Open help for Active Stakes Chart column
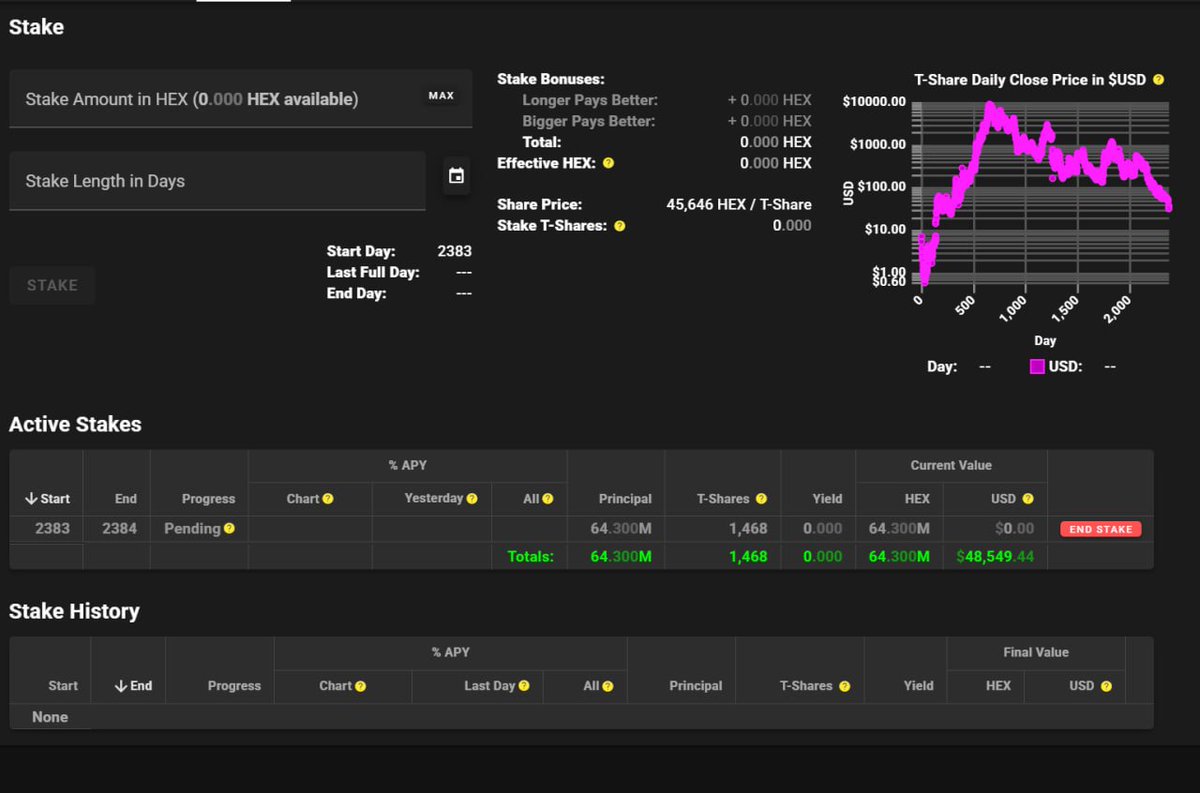 [x=327, y=498]
